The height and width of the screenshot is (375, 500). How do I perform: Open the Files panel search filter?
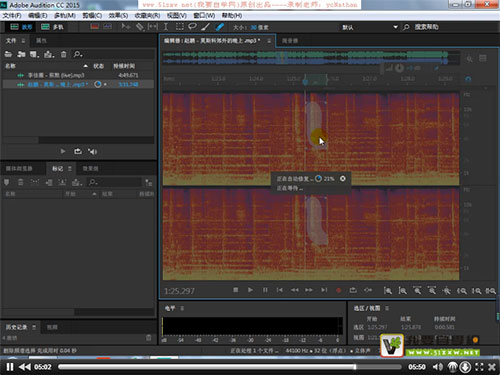click(78, 54)
